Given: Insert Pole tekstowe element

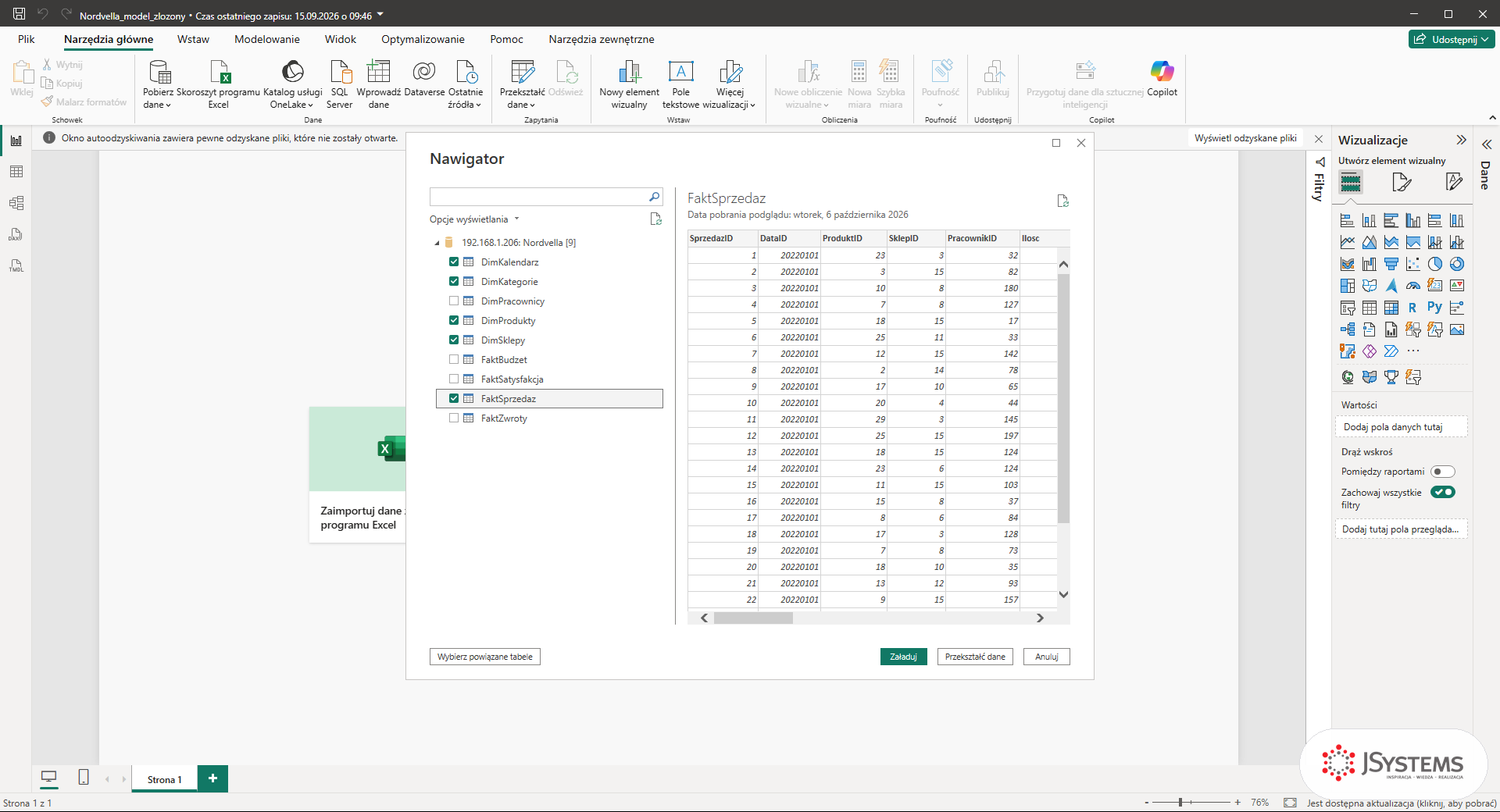Looking at the screenshot, I should [680, 84].
